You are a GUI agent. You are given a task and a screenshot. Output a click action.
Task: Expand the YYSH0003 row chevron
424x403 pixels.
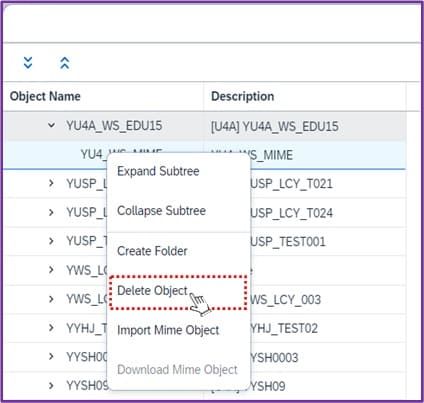click(51, 356)
